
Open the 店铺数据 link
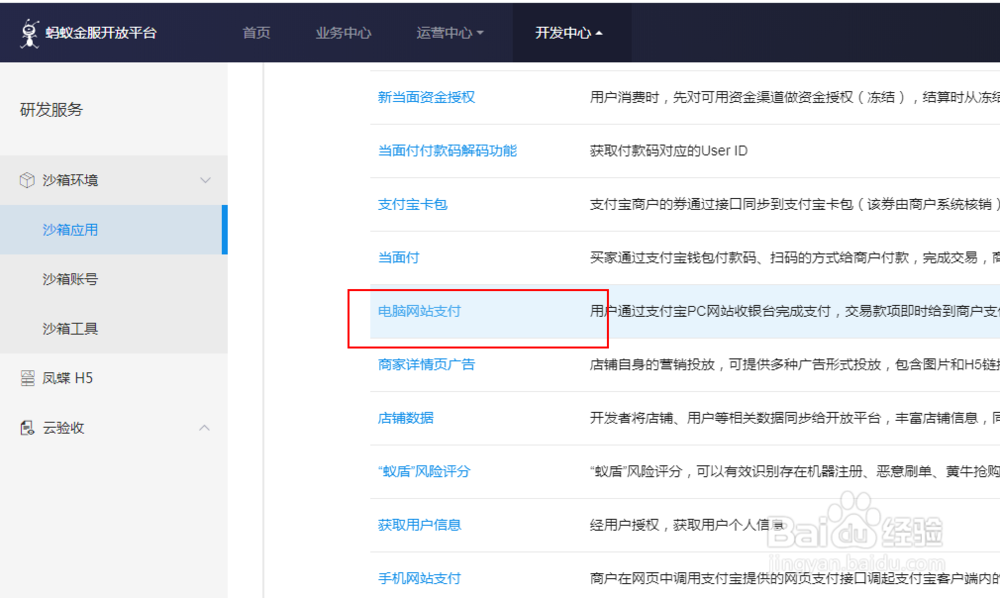tap(405, 418)
